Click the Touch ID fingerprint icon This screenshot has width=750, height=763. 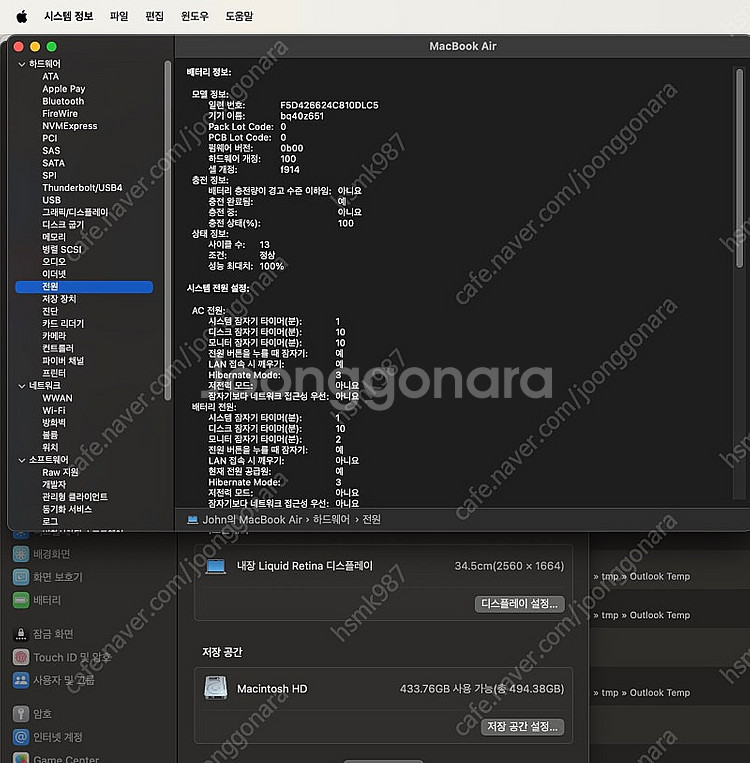click(x=20, y=657)
